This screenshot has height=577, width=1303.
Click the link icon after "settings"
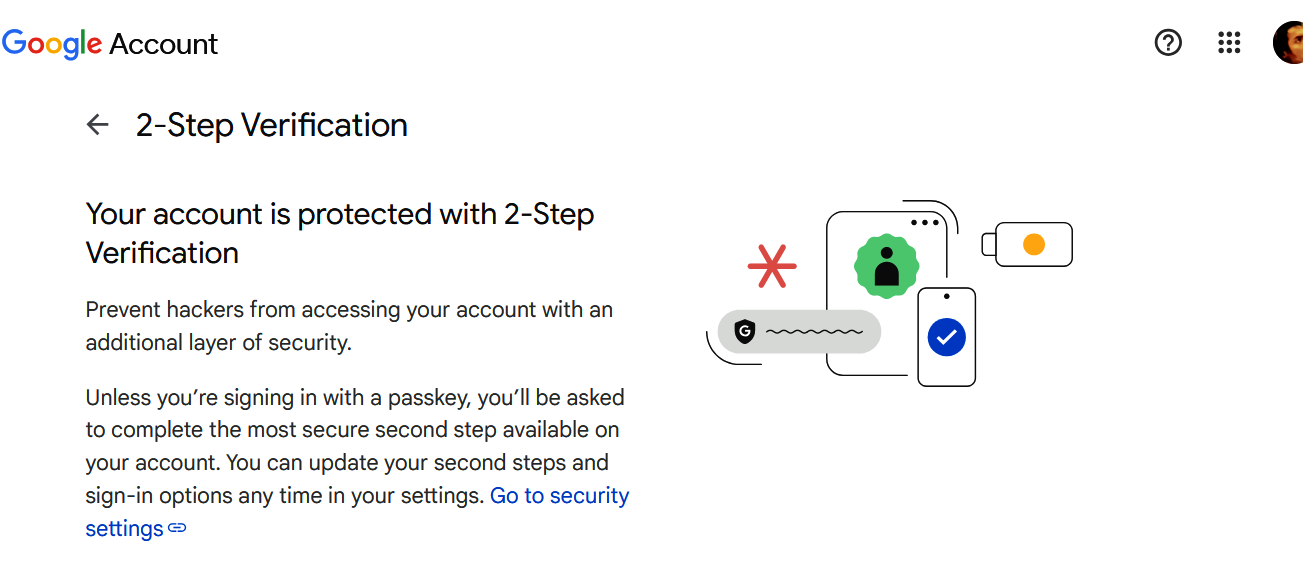coord(178,529)
